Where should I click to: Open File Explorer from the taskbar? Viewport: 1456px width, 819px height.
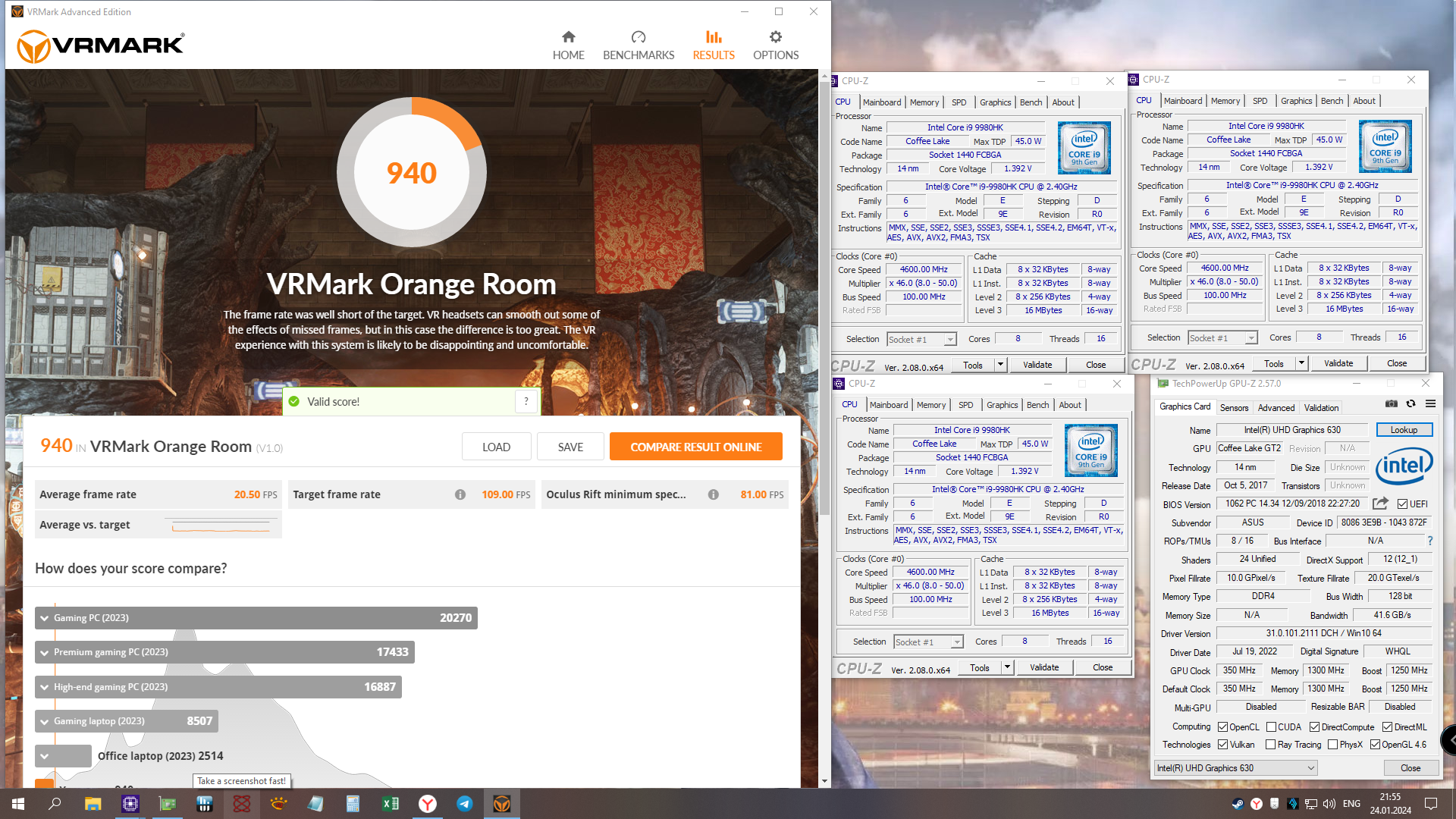(x=93, y=804)
